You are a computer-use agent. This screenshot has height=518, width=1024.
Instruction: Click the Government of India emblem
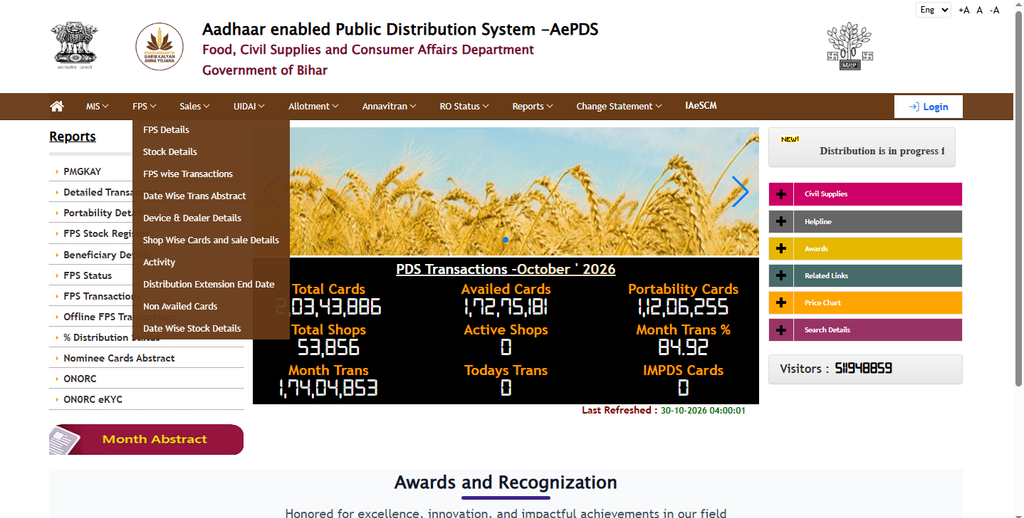click(74, 46)
